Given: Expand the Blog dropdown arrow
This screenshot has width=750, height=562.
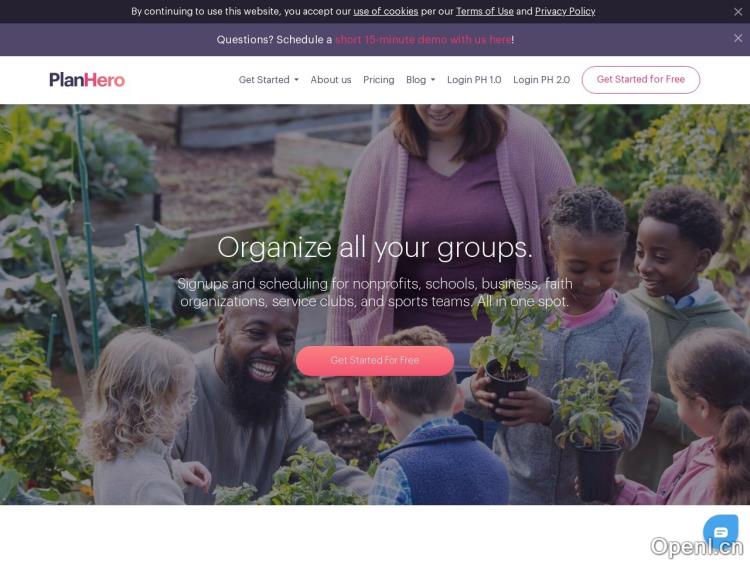Looking at the screenshot, I should (433, 80).
